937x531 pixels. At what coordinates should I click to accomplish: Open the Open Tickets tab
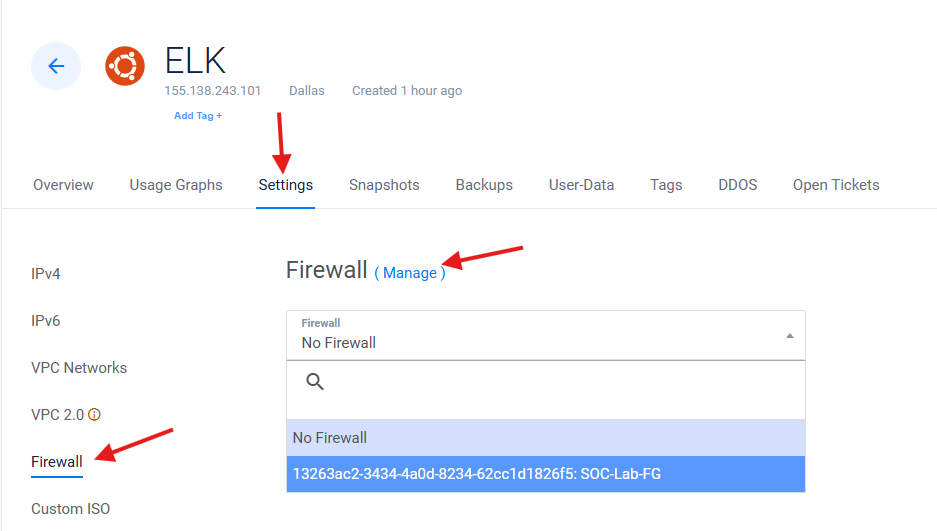click(x=836, y=185)
